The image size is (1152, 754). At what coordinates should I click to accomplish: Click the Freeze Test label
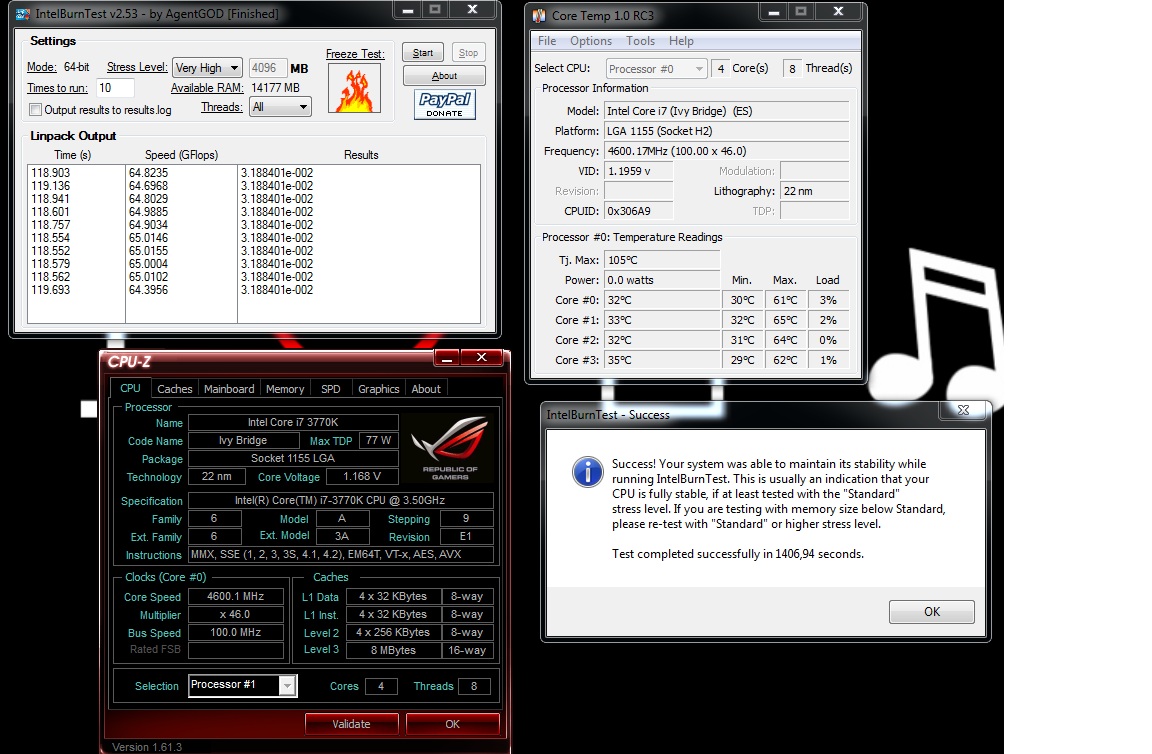[x=355, y=54]
